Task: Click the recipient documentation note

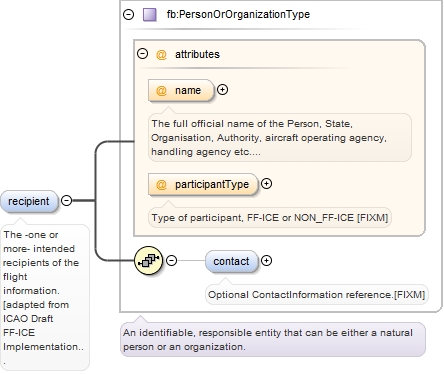Action: pos(45,297)
